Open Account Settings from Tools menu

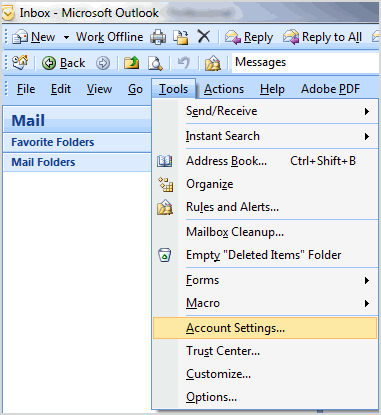point(265,328)
